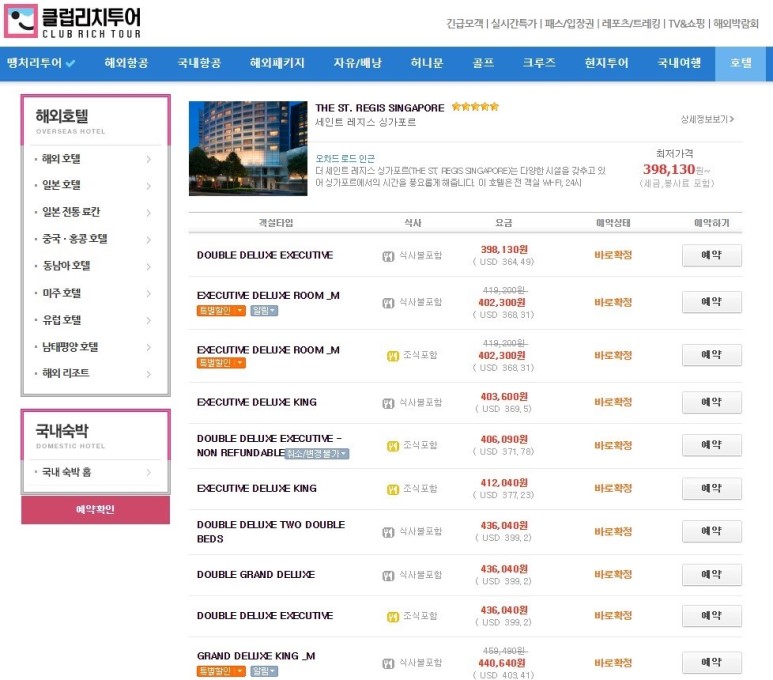Image resolution: width=773 pixels, height=680 pixels.
Task: Click breakfast icon in NON REFUNDABLE row
Action: pos(393,446)
